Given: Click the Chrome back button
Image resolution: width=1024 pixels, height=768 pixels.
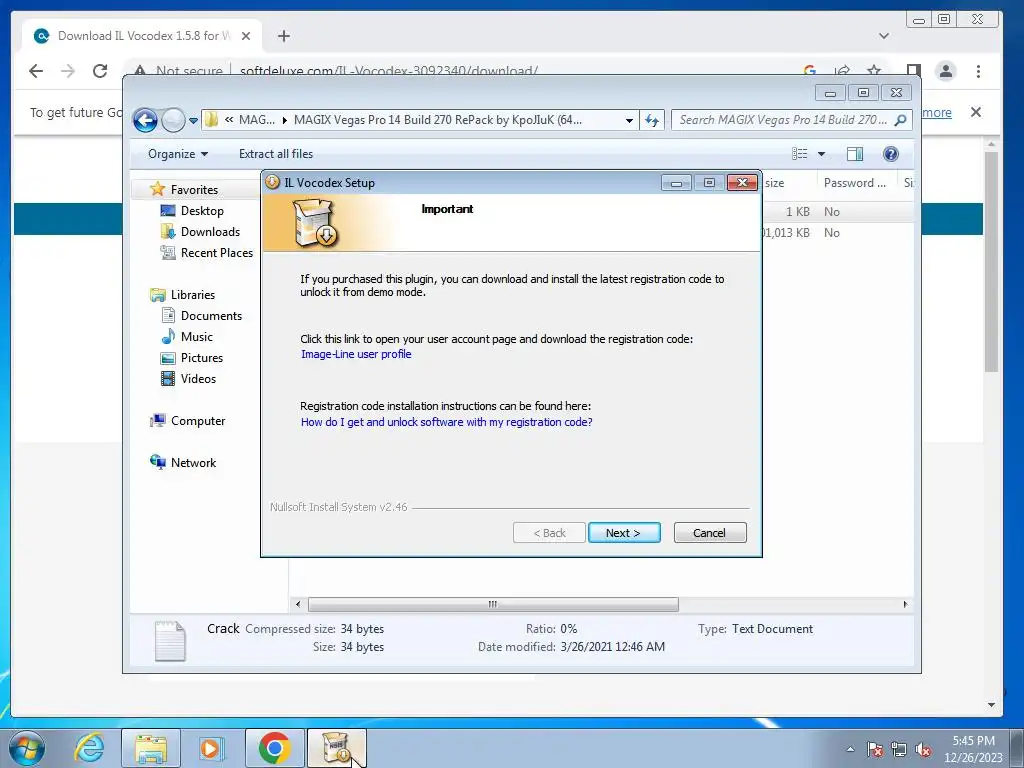Looking at the screenshot, I should (x=36, y=71).
